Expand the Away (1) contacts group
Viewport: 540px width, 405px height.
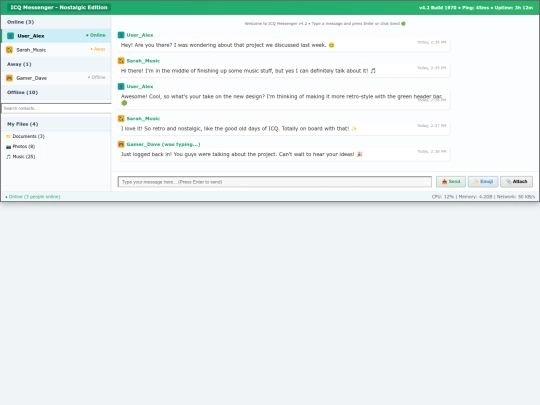tap(56, 64)
